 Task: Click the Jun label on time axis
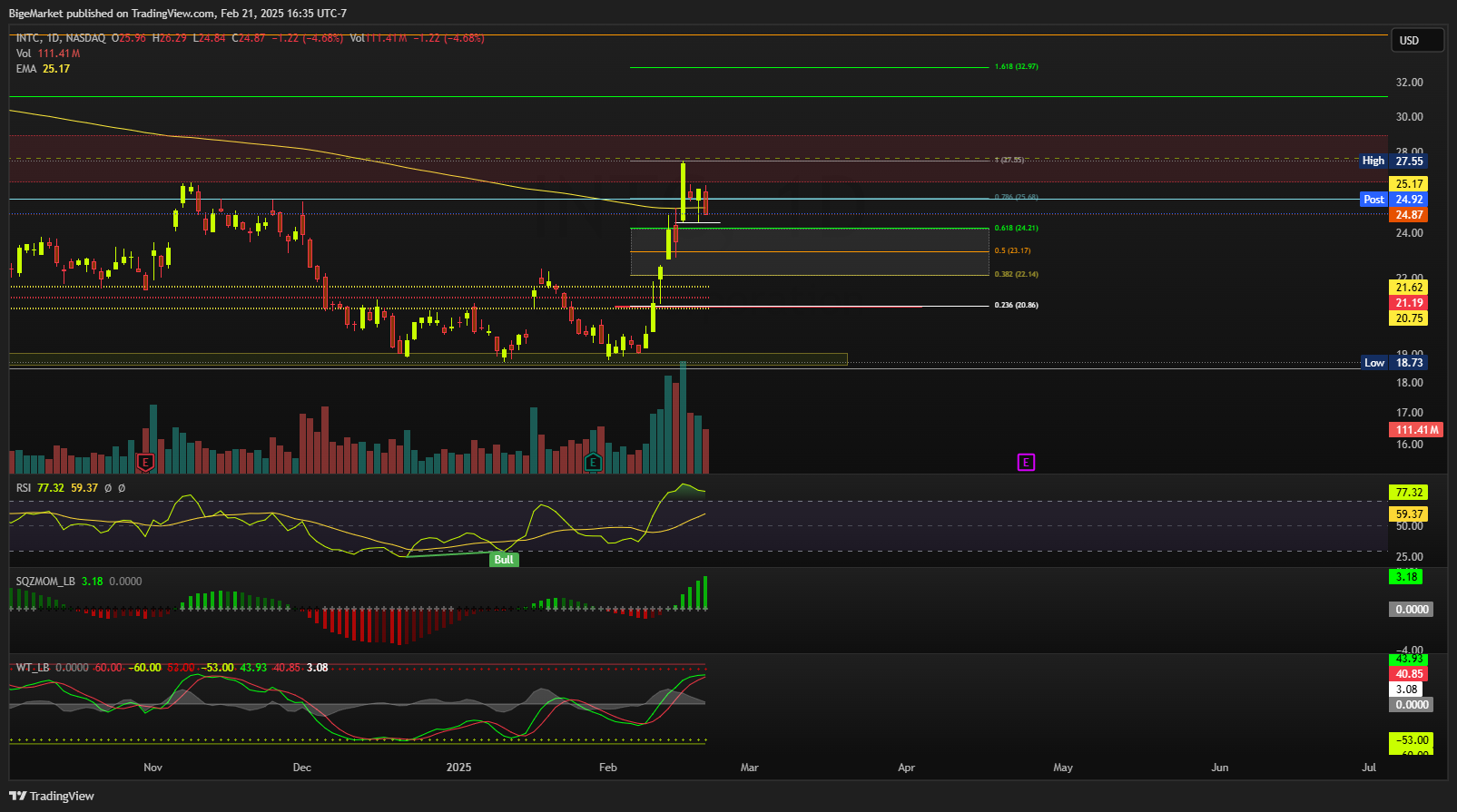click(1220, 768)
